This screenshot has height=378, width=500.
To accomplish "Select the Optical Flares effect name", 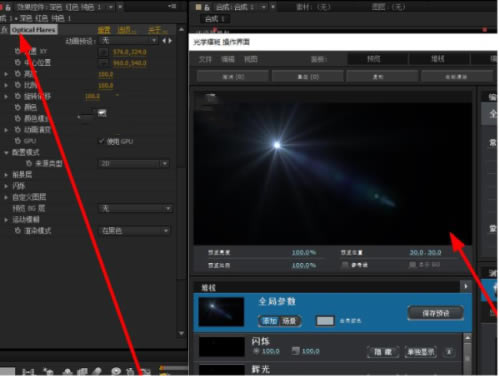I will 34,30.
